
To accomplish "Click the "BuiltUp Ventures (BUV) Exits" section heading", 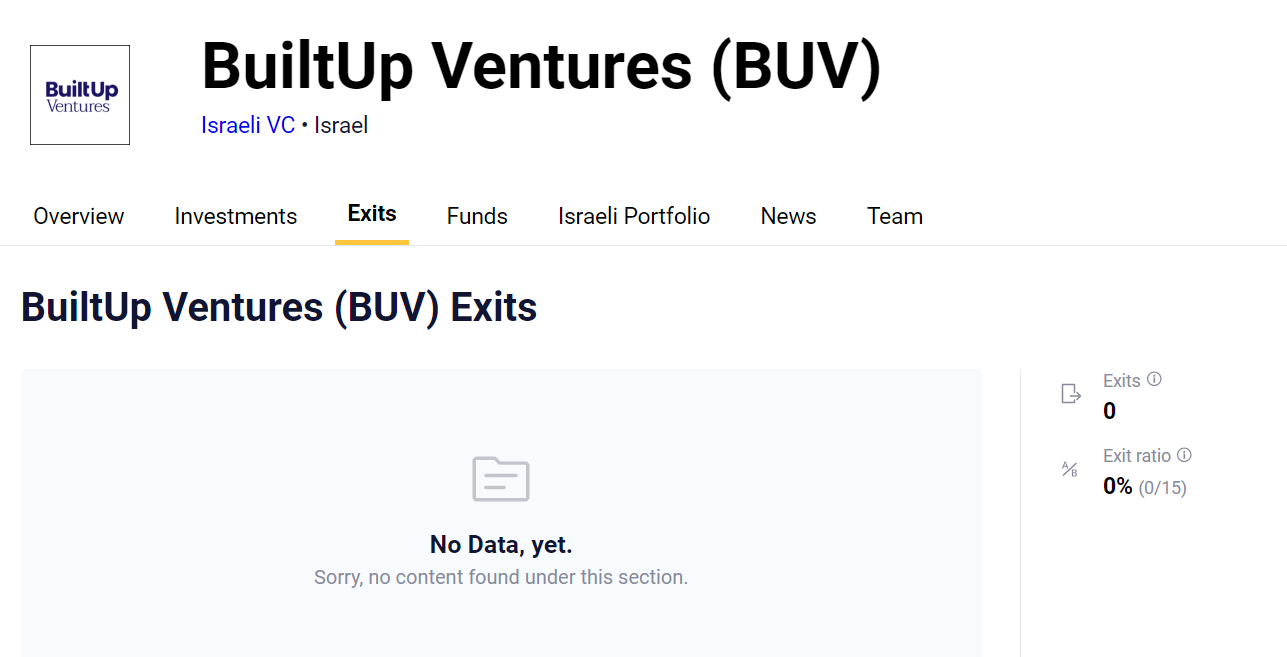I will [x=279, y=307].
